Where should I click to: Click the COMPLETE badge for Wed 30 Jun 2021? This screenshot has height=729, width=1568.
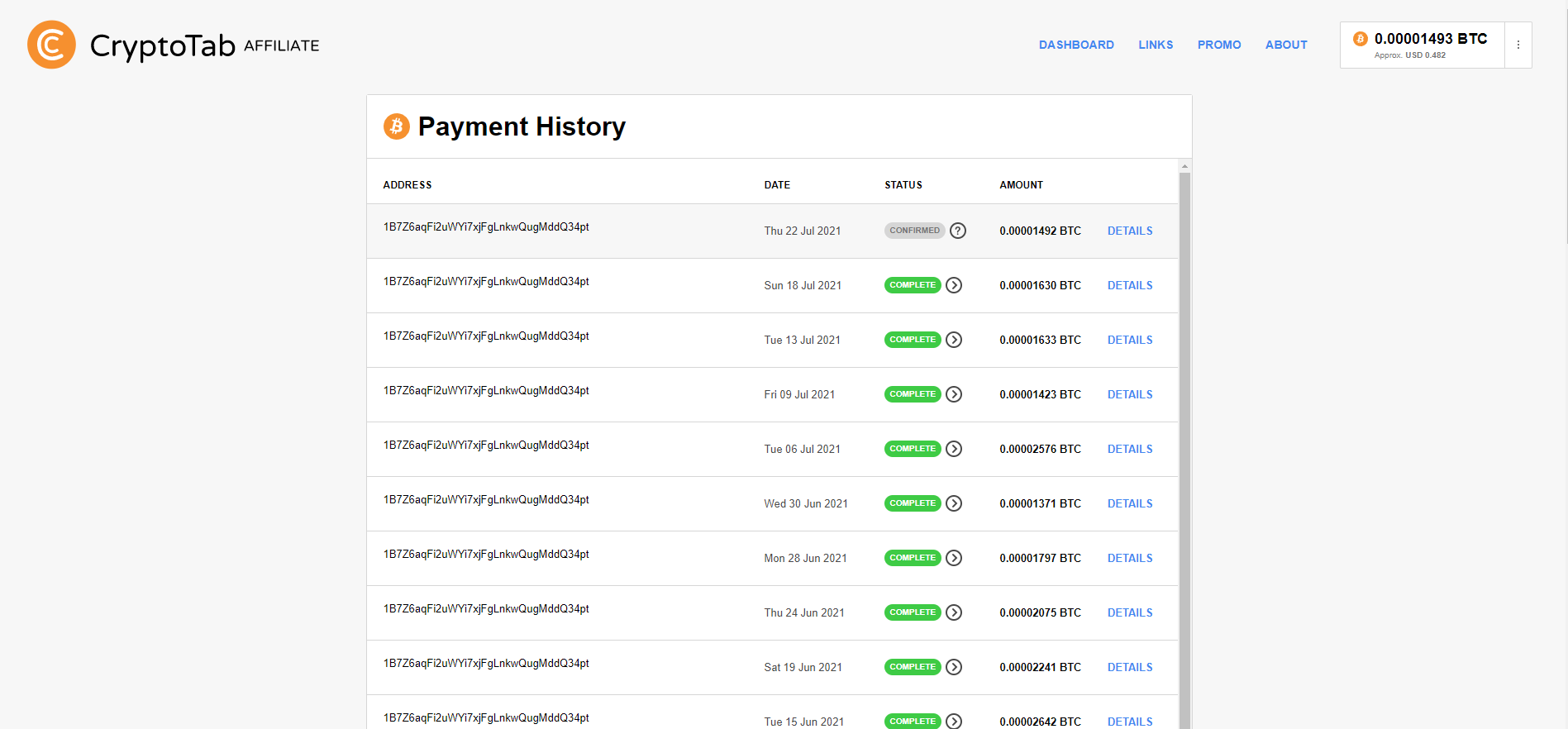pyautogui.click(x=913, y=503)
